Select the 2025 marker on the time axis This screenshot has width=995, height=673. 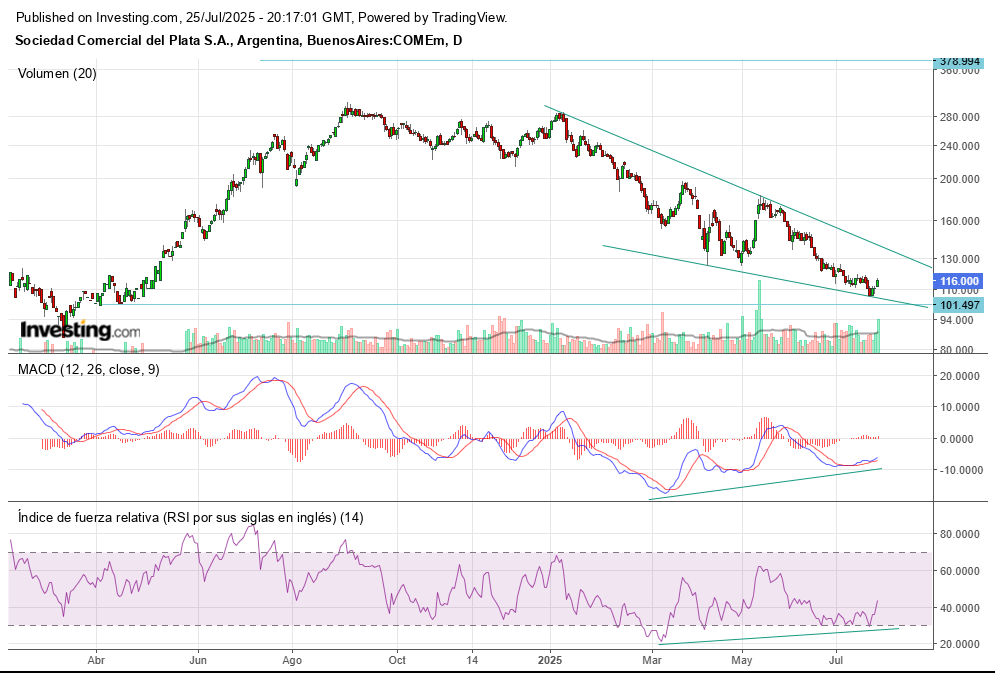tap(551, 660)
